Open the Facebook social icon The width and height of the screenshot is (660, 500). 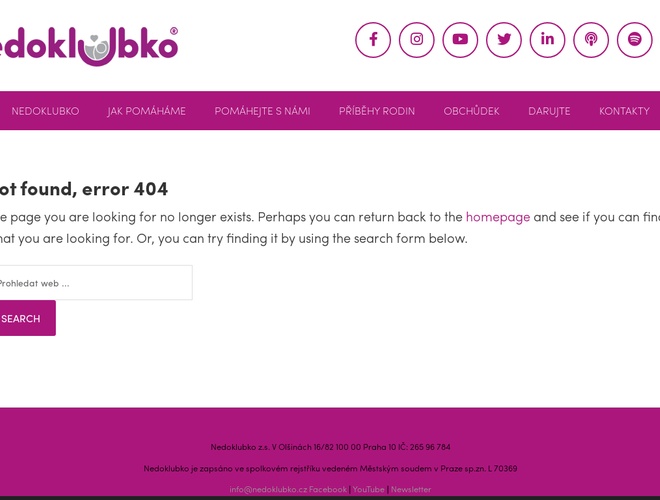(x=373, y=40)
